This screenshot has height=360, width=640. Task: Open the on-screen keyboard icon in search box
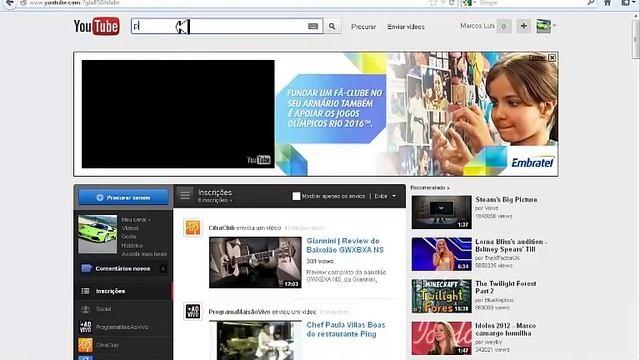[313, 27]
